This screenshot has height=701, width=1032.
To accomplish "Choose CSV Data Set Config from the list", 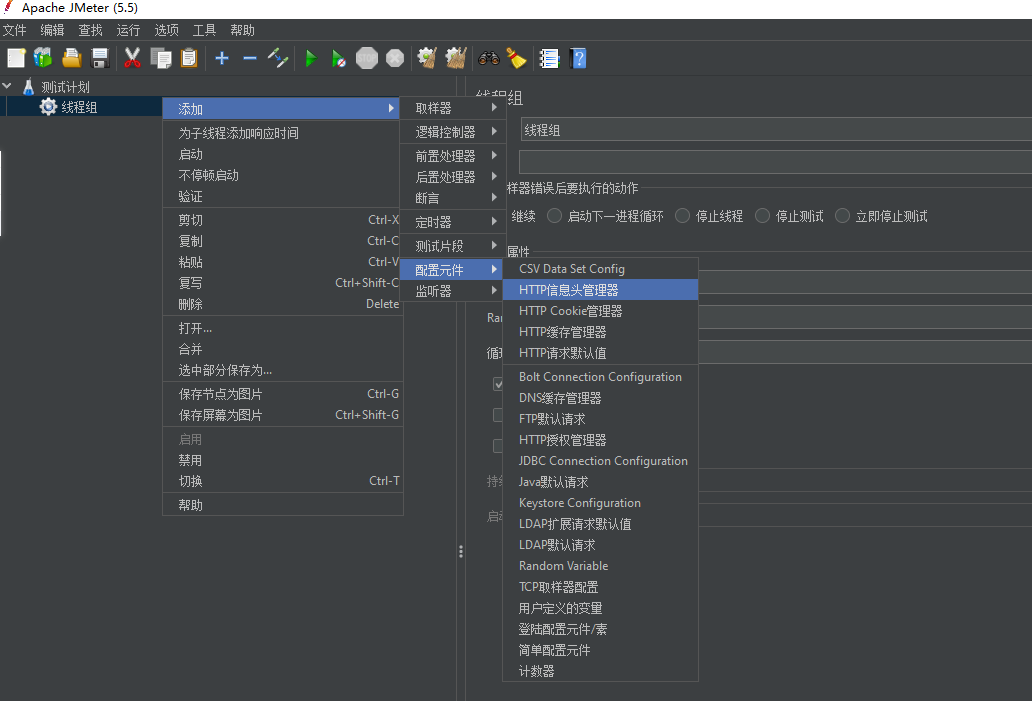I will click(x=572, y=268).
